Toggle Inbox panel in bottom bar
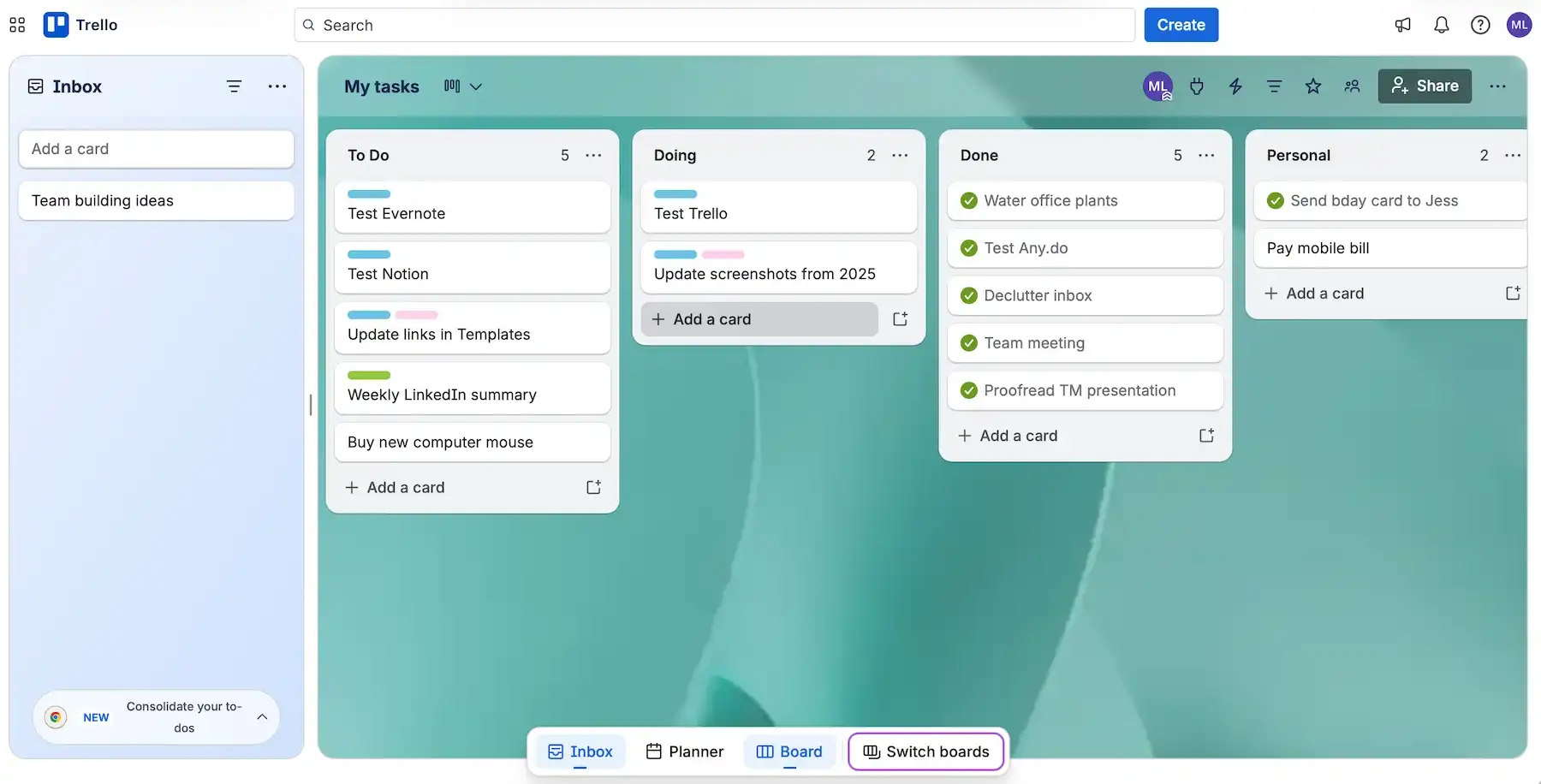Screen dimensions: 1541x784 coord(580,751)
